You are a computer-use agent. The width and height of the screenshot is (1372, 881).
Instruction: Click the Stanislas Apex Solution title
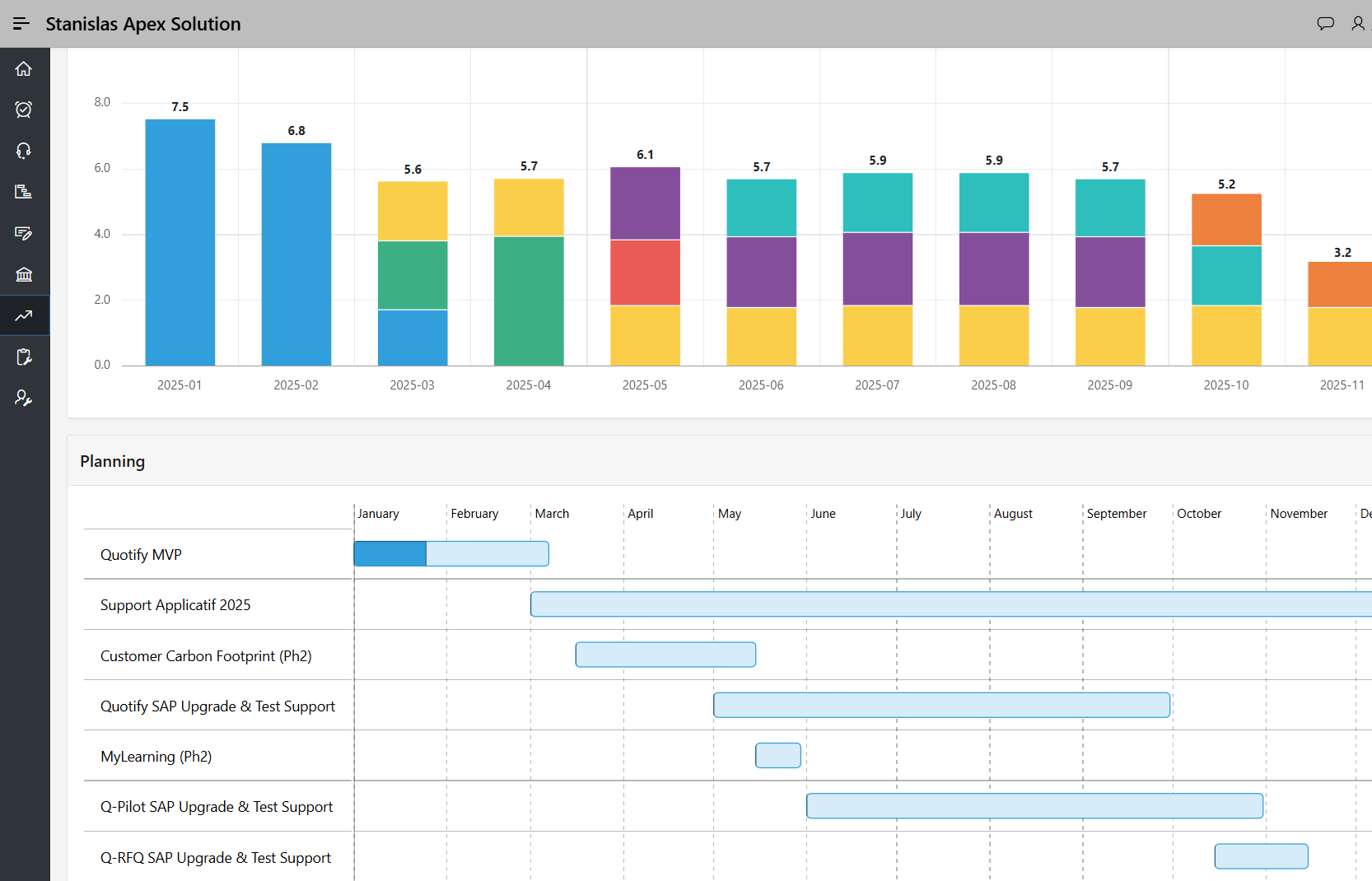(x=143, y=24)
